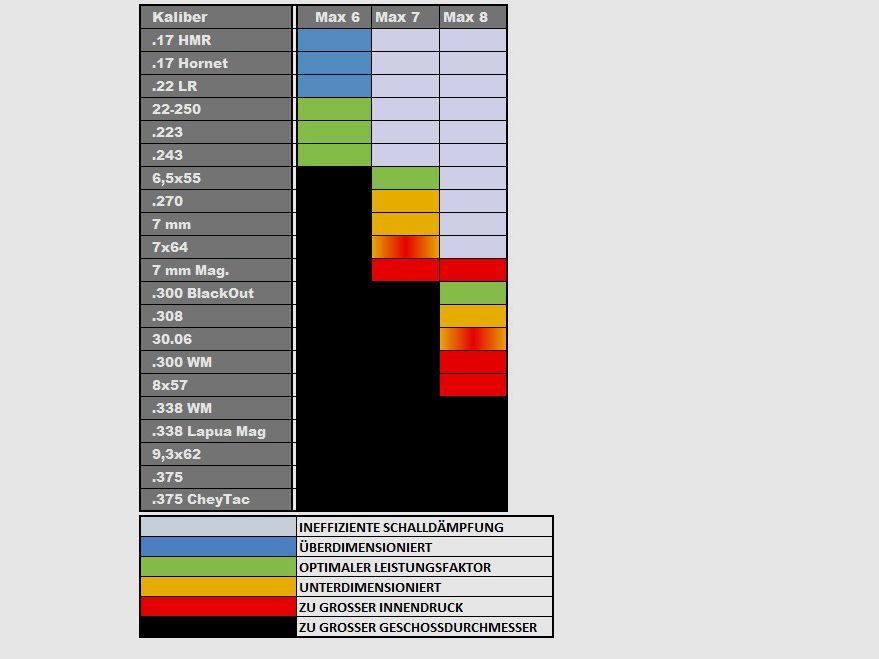Select the '8x57' caliber label

170,385
